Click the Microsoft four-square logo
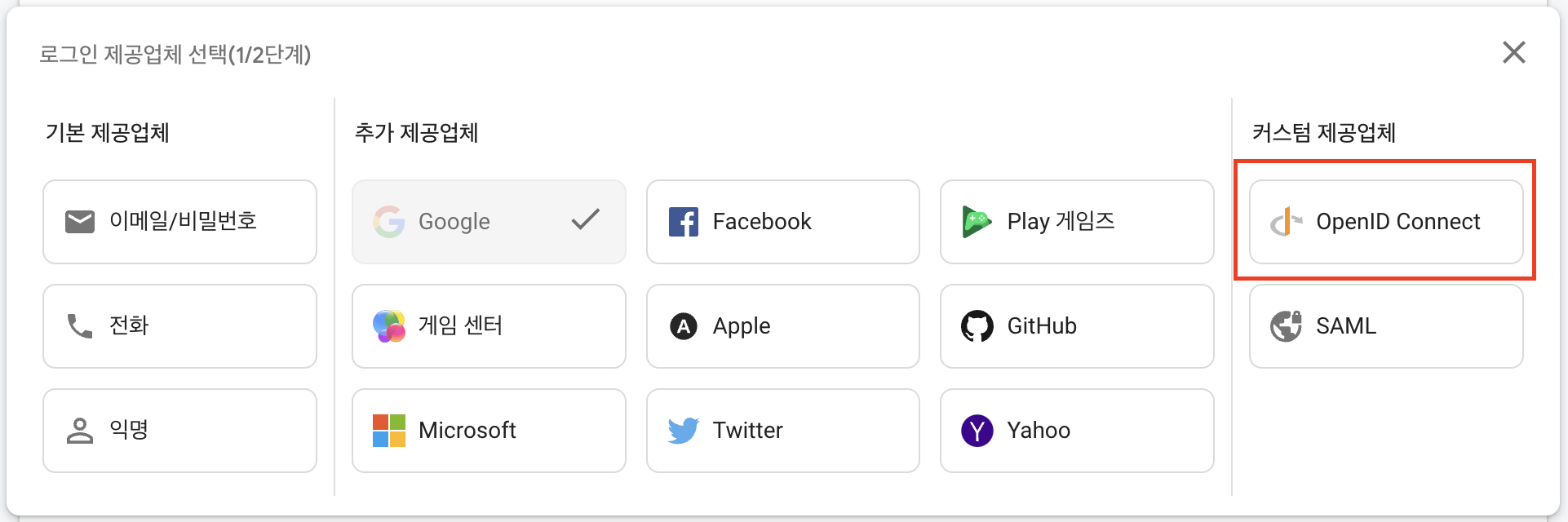 coord(389,431)
